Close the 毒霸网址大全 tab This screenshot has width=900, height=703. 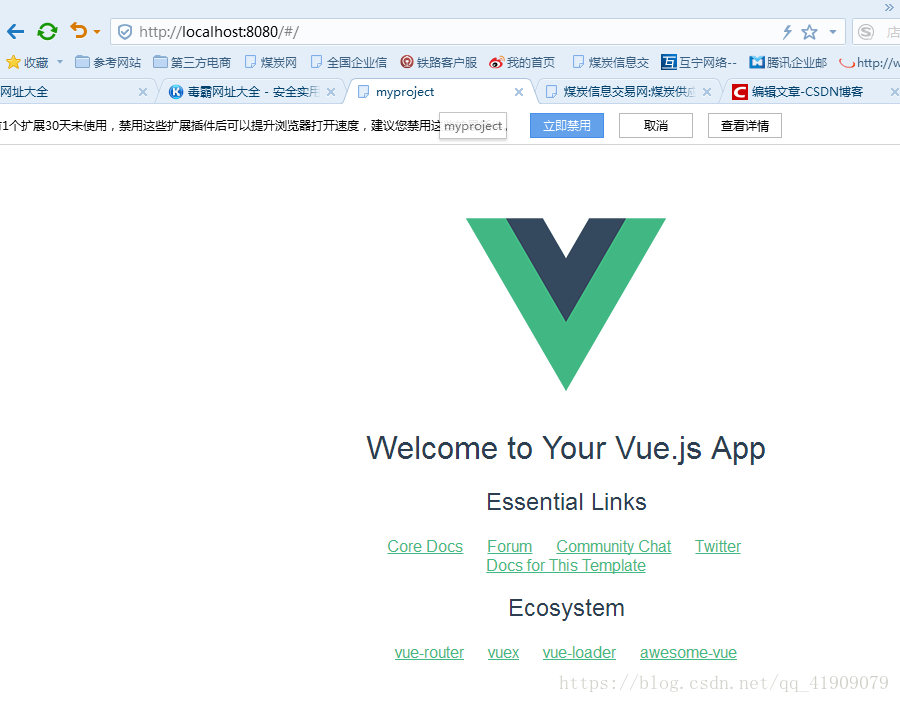click(x=331, y=92)
